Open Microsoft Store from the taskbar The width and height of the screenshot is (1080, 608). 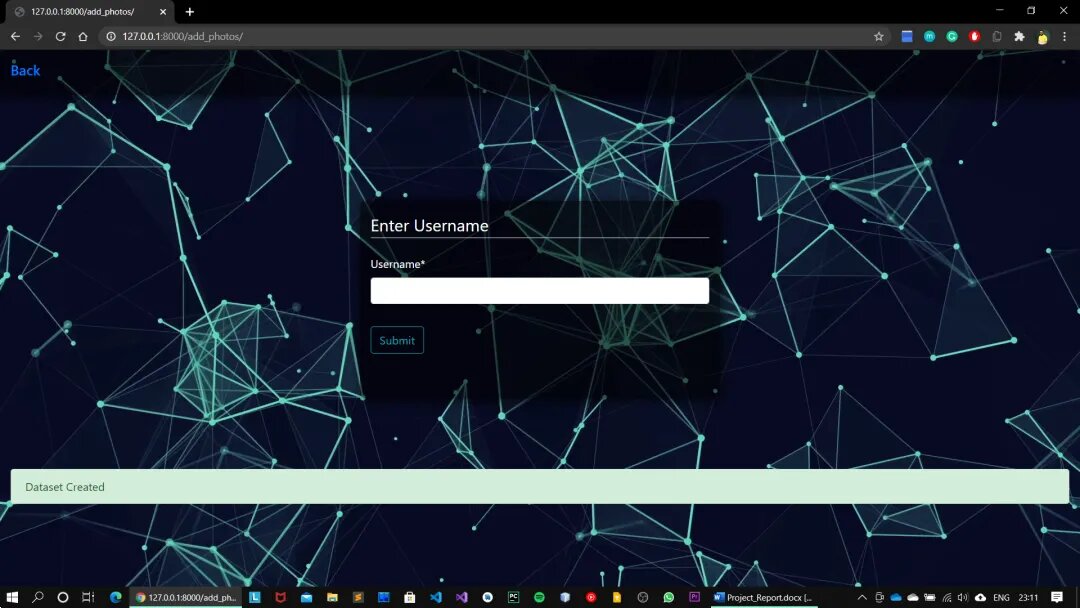click(410, 597)
